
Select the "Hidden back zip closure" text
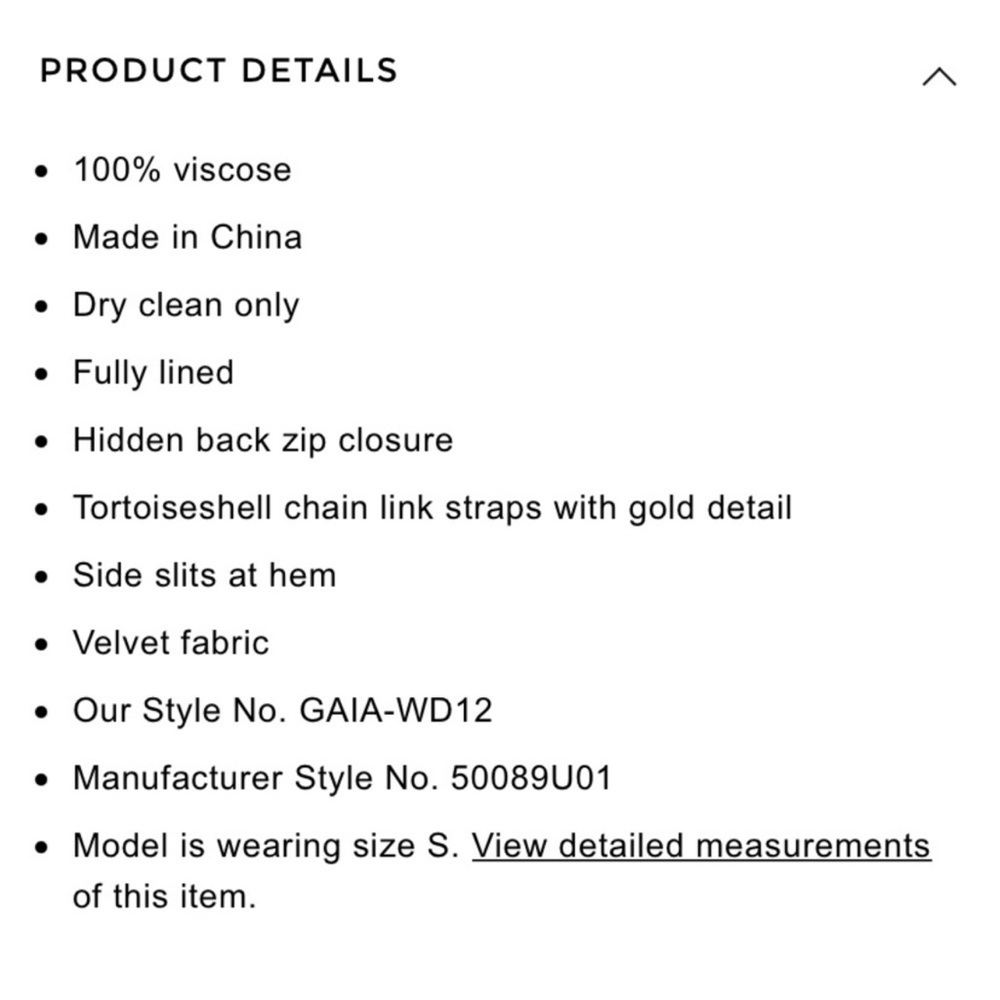[263, 440]
